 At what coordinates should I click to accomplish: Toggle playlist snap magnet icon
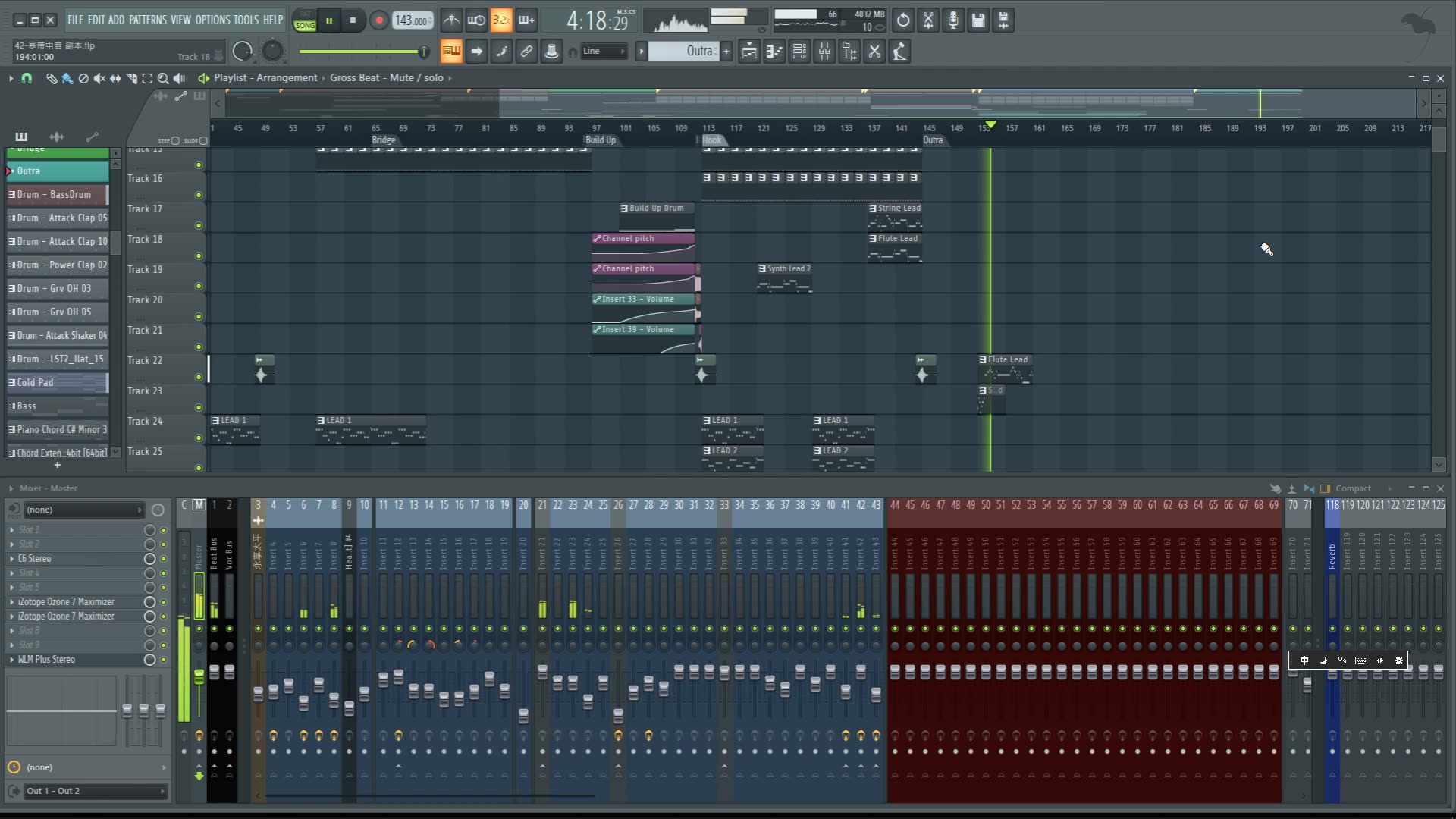point(27,78)
